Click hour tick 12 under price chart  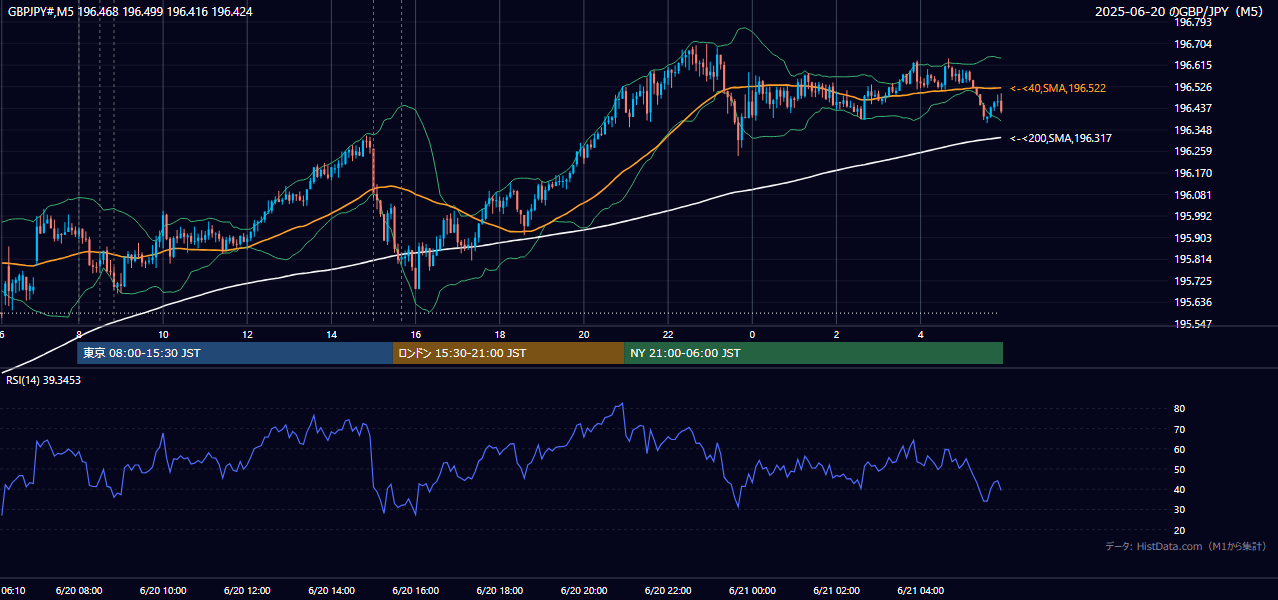247,334
